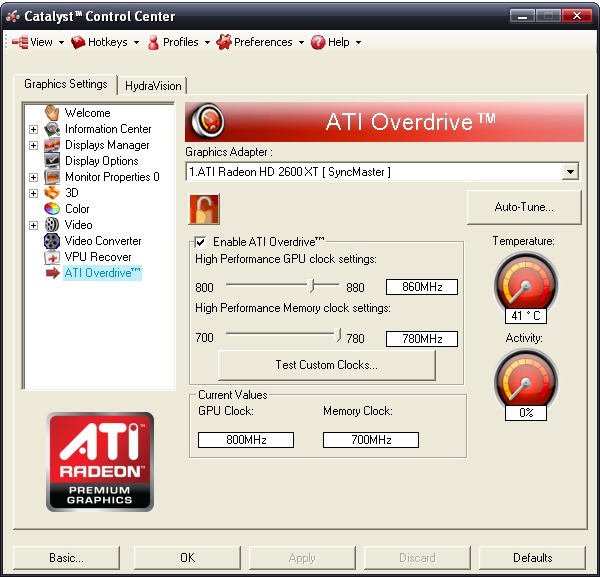Viewport: 600px width, 577px height.
Task: Select Color in the tree
Action: [77, 209]
